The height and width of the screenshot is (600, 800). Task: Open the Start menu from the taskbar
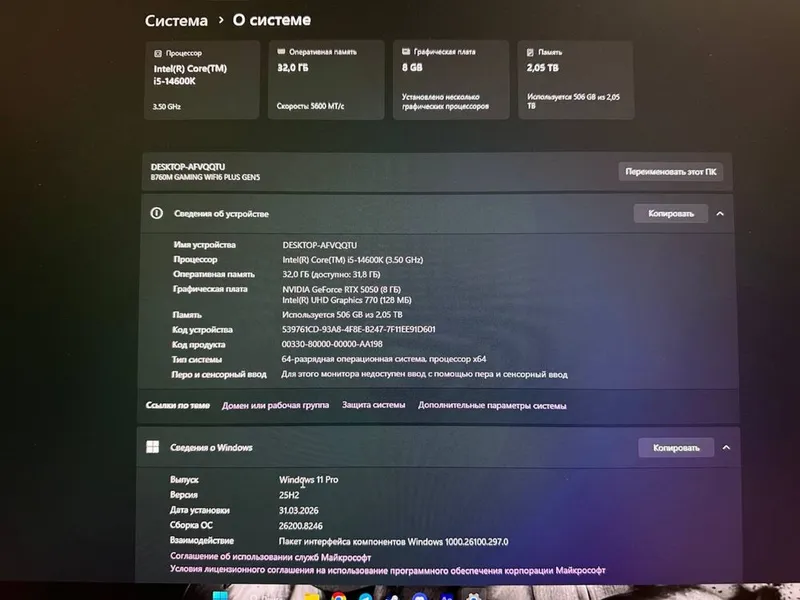point(220,596)
